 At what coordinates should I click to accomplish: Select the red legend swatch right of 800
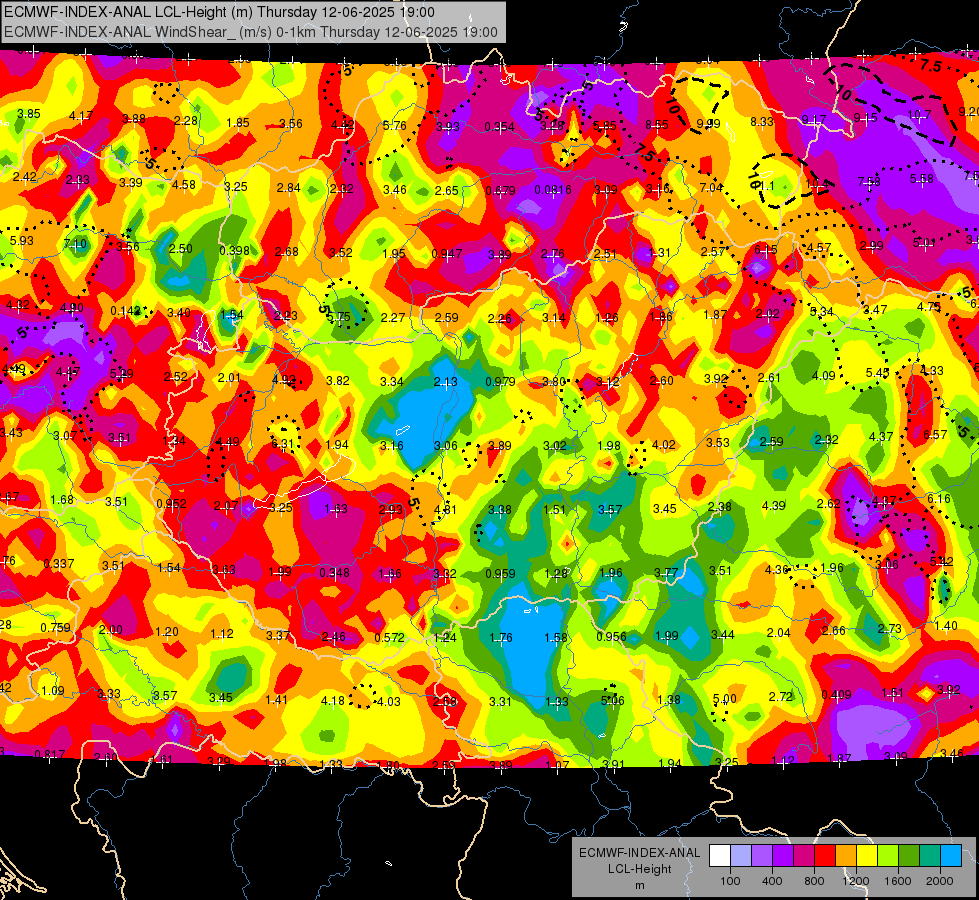click(825, 856)
